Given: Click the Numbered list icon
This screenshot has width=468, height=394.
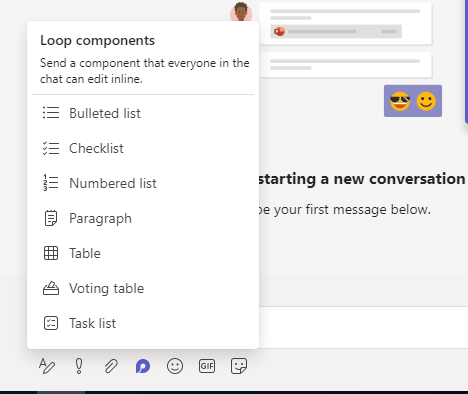Looking at the screenshot, I should (51, 183).
